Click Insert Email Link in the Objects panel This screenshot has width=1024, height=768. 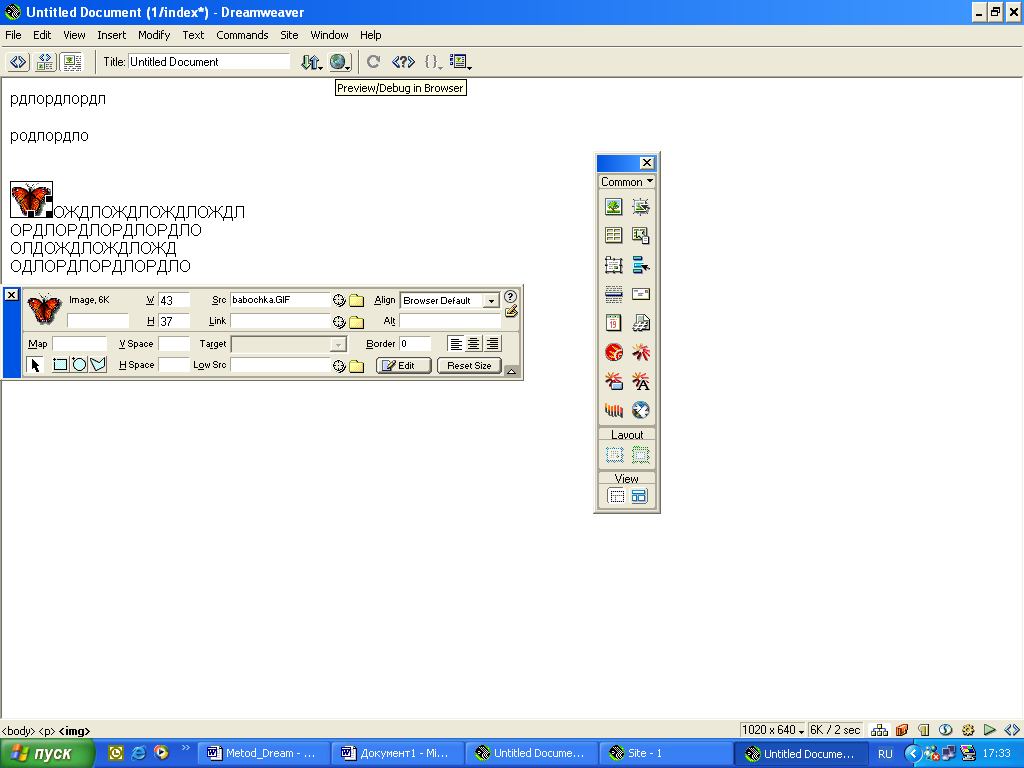[641, 294]
